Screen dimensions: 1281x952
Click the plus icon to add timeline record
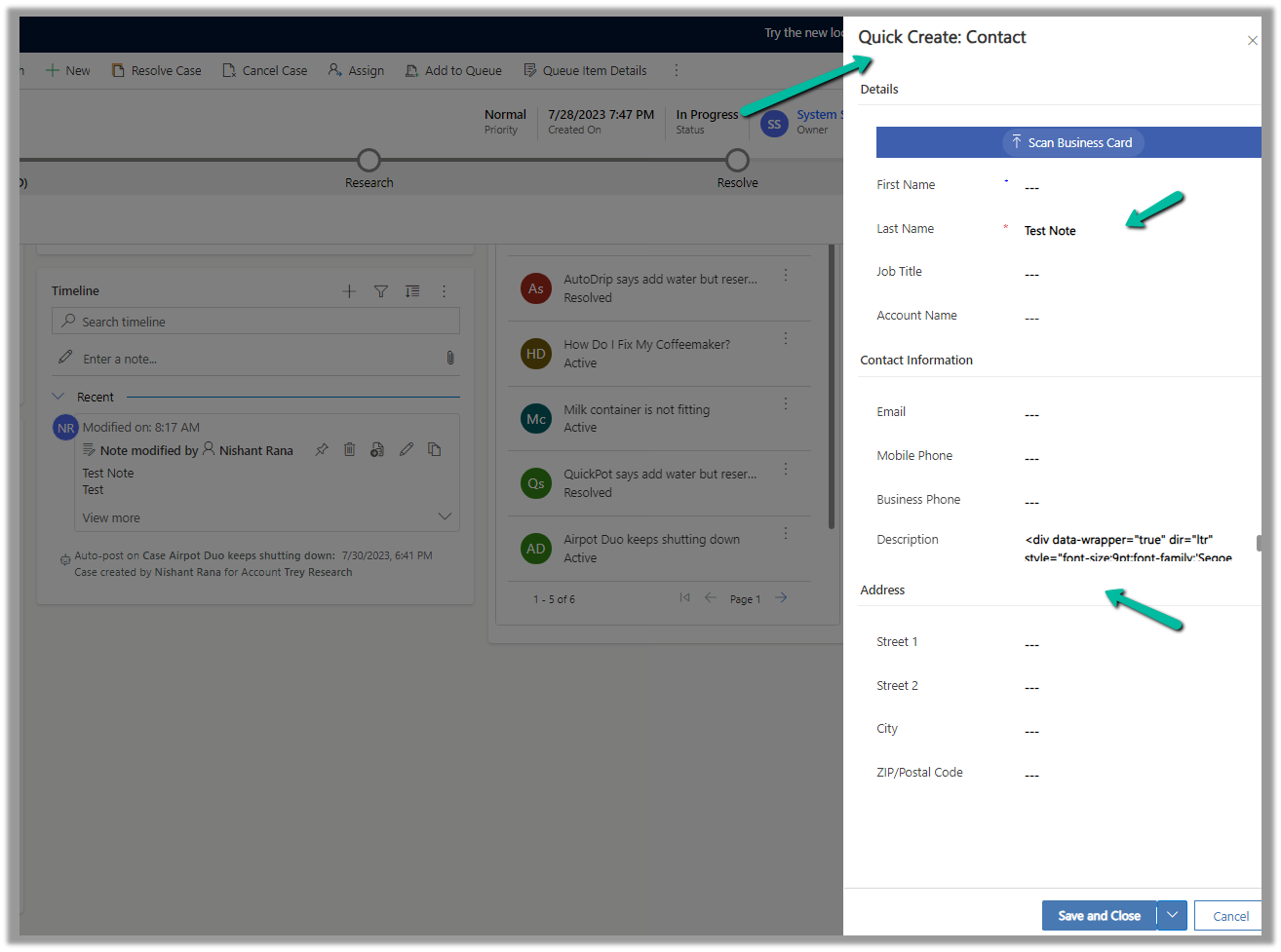[349, 291]
